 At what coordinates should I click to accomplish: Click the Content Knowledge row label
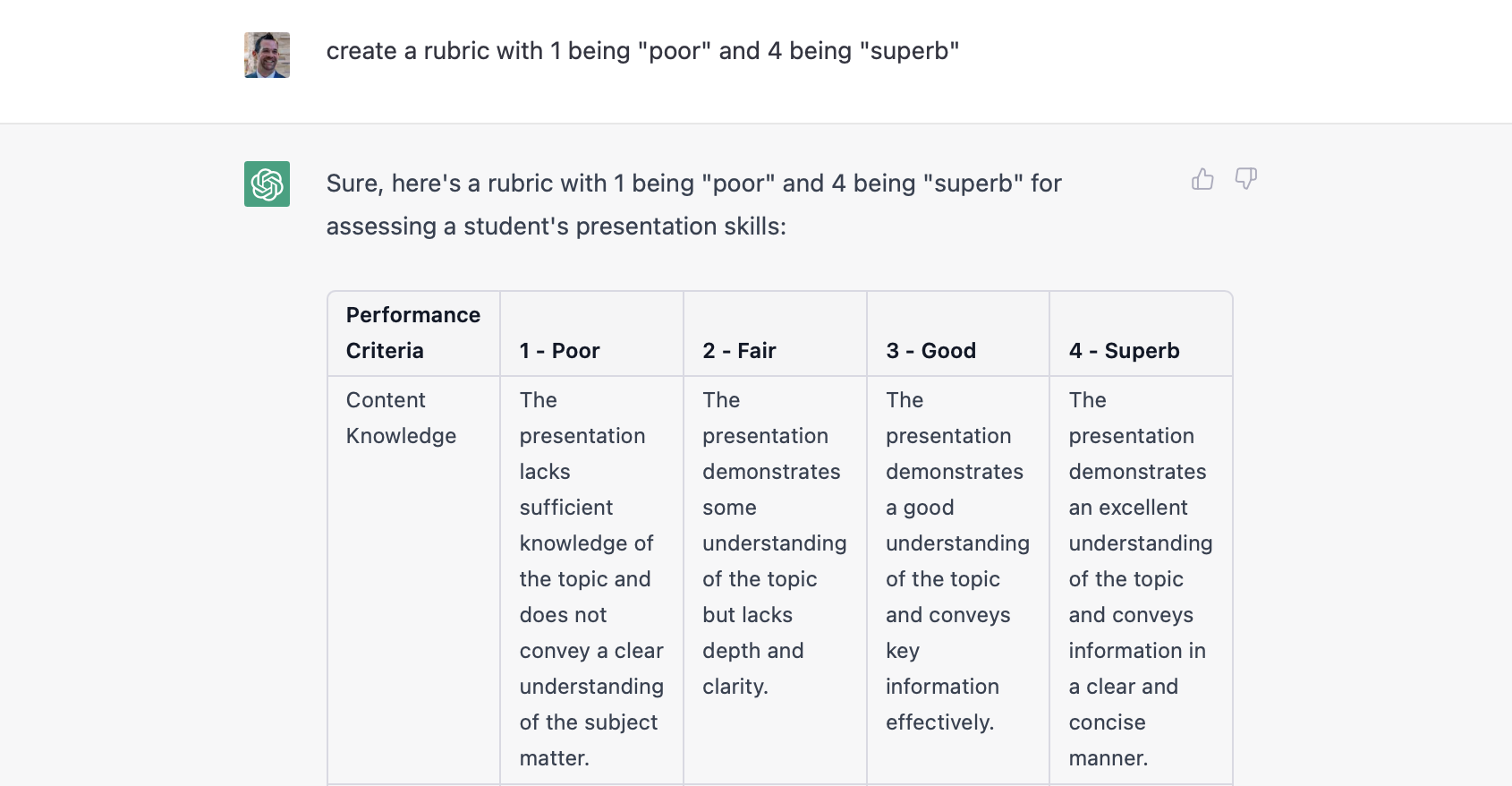tap(401, 418)
